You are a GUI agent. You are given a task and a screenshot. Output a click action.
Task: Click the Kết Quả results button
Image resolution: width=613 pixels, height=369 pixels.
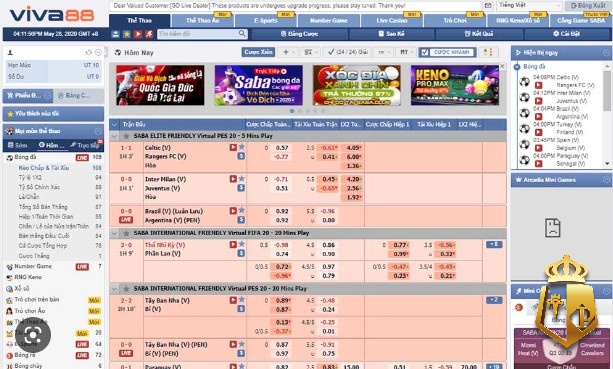pos(479,34)
